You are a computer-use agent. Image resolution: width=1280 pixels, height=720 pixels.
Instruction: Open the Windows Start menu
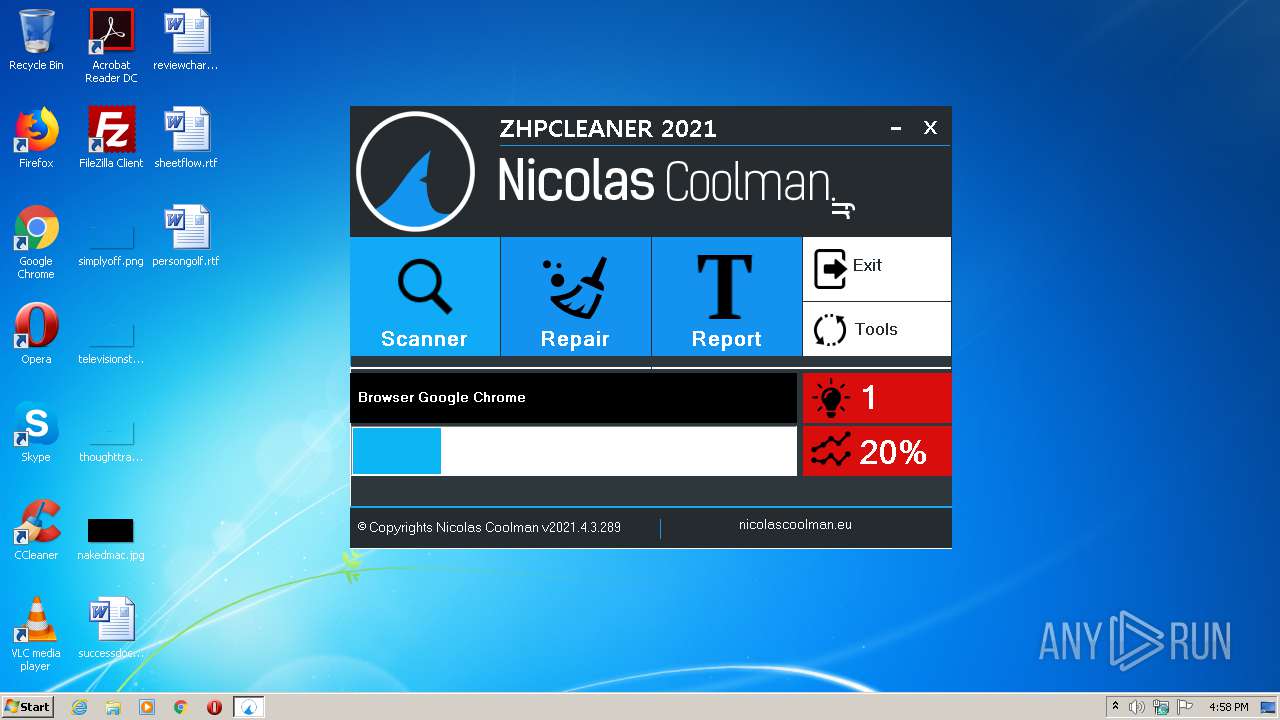point(28,706)
